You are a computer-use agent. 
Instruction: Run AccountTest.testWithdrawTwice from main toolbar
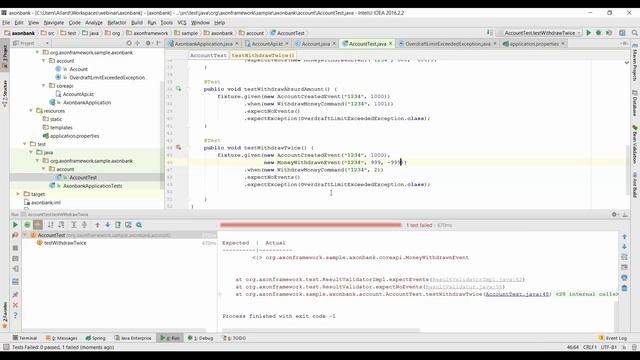(589, 33)
